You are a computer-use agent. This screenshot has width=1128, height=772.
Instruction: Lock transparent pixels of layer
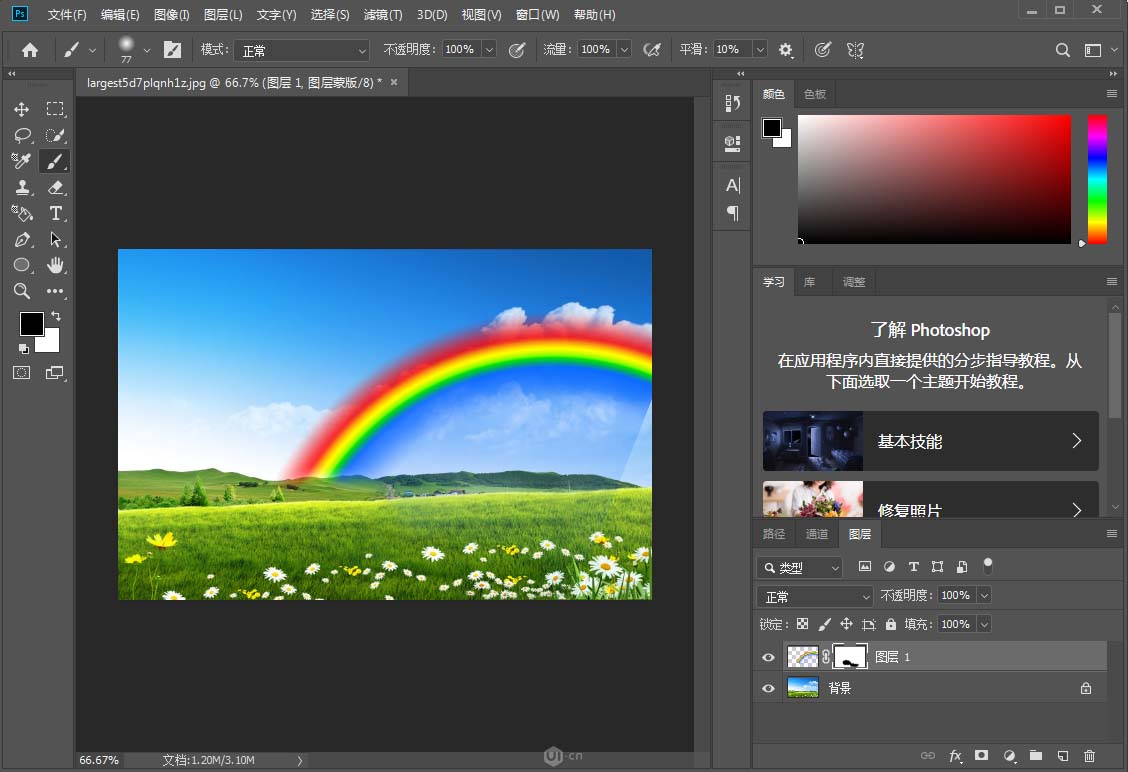[x=802, y=624]
